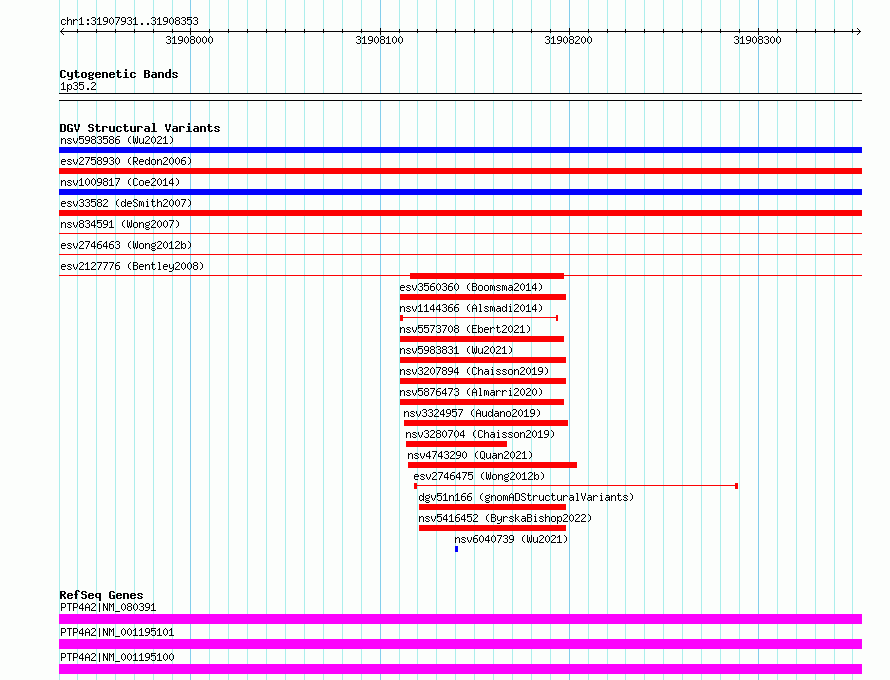Click the red bar under dgv51n166
890x680 pixels.
pyautogui.click(x=493, y=507)
